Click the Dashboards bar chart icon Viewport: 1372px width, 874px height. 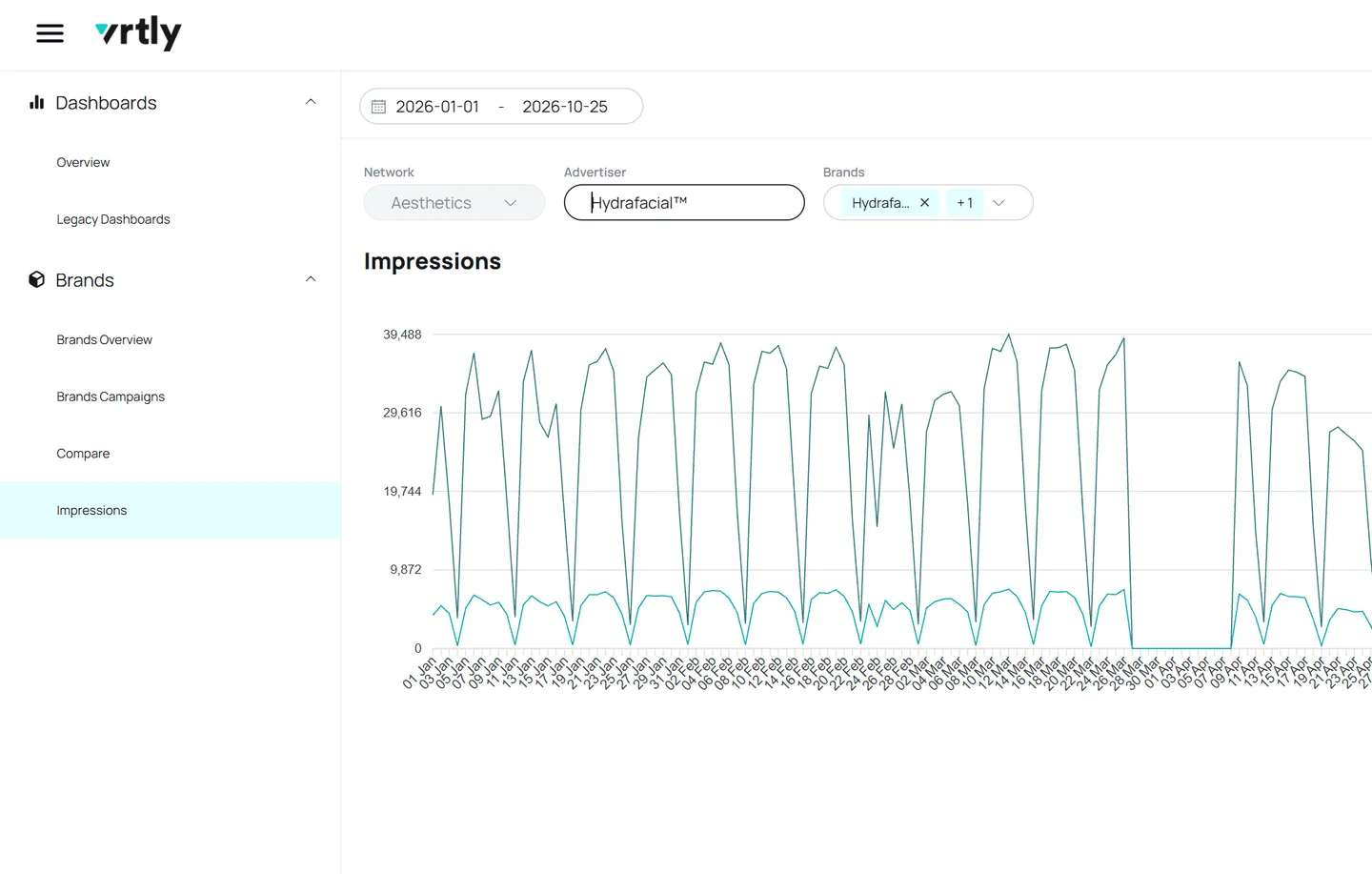pos(37,102)
